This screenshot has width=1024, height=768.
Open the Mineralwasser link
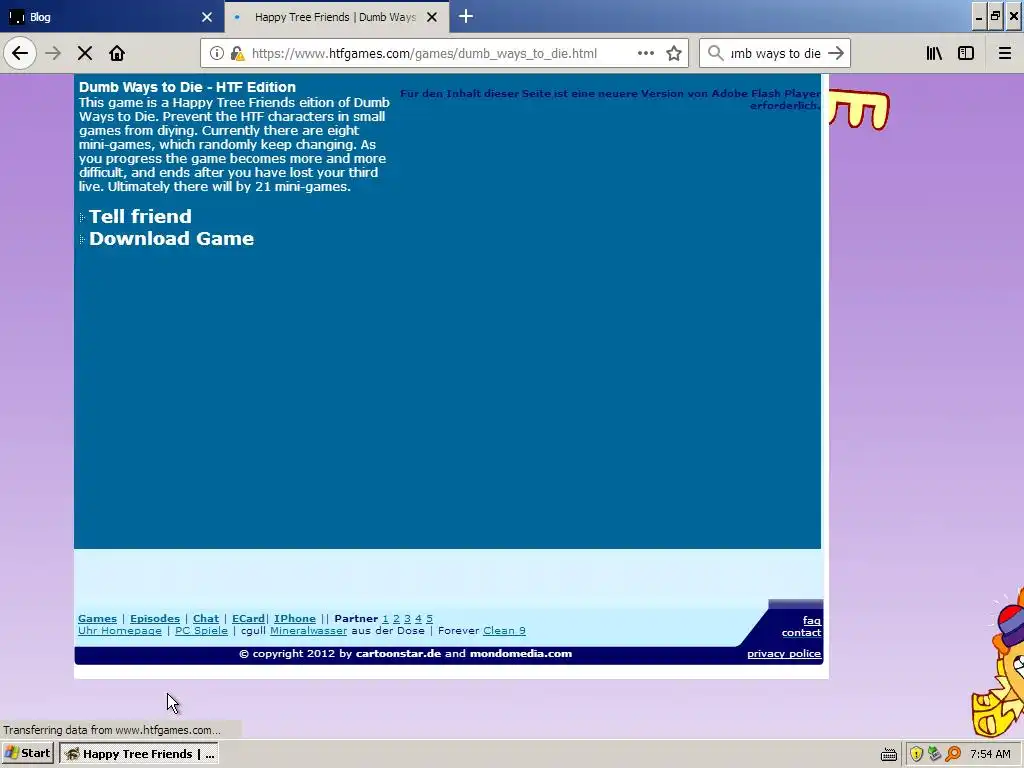point(308,631)
